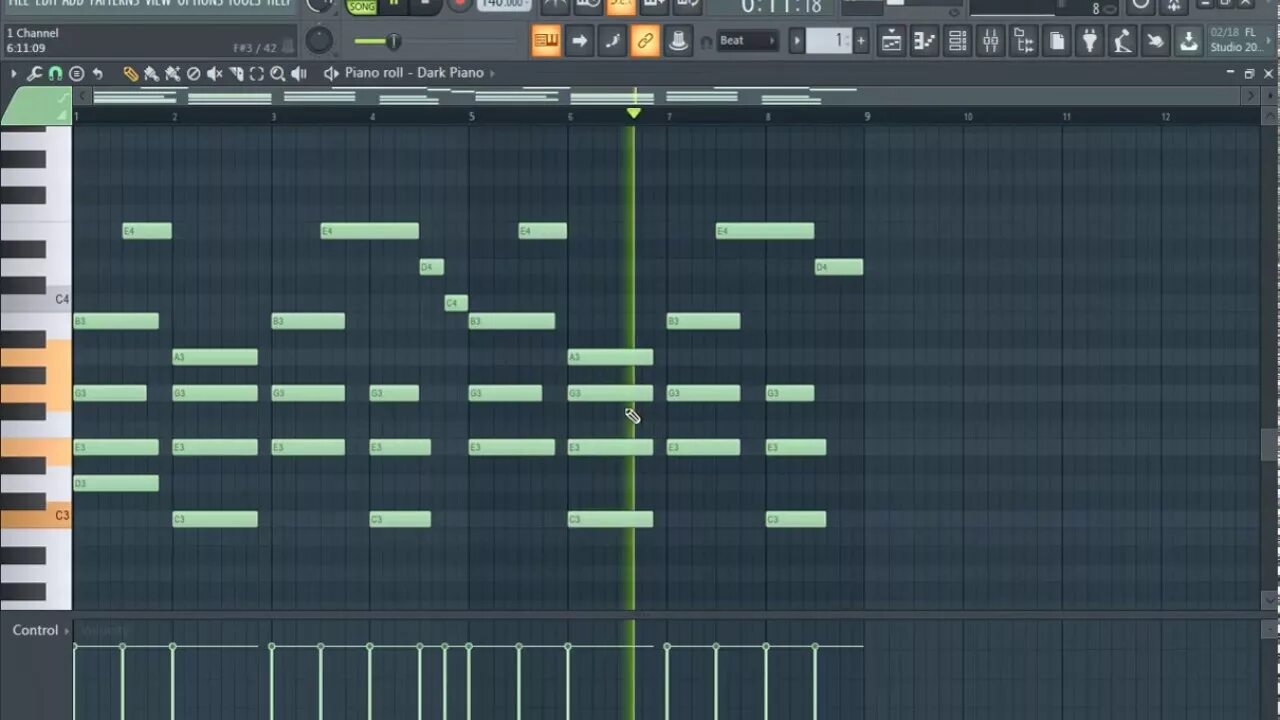Click the main pitch slider handle
This screenshot has width=1280, height=720.
pyautogui.click(x=393, y=41)
